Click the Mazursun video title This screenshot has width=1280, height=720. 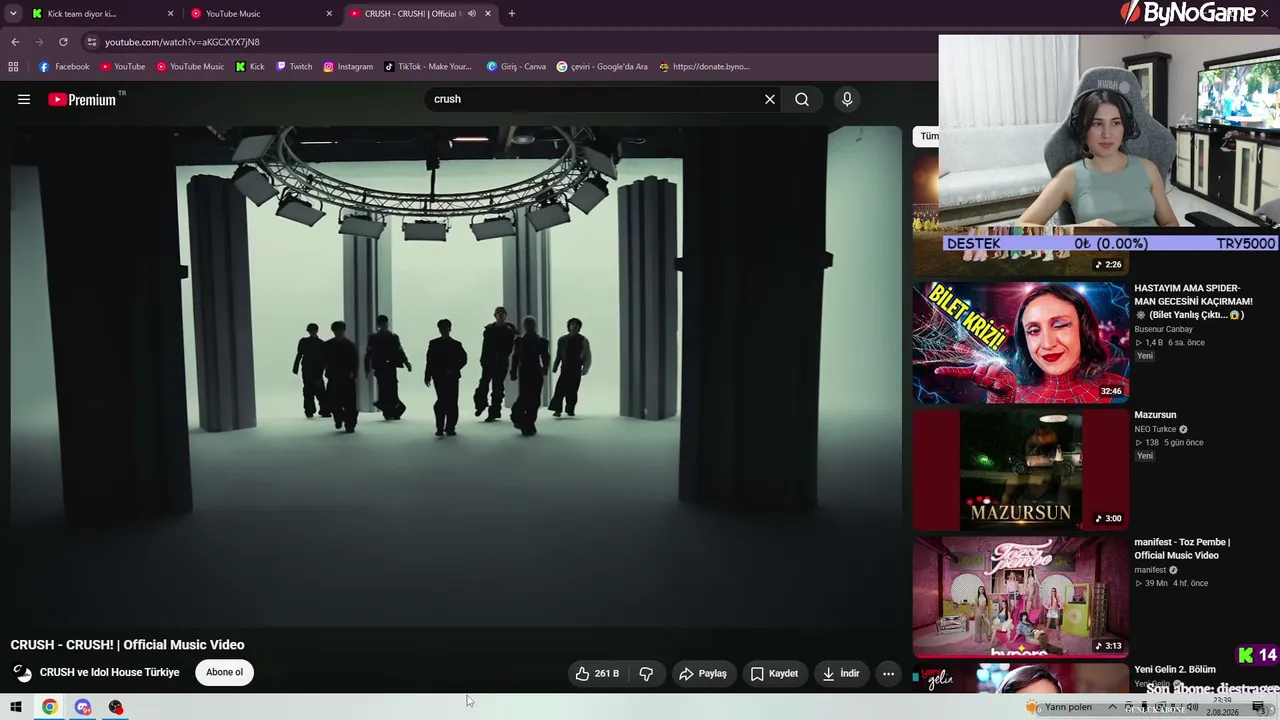(x=1155, y=415)
